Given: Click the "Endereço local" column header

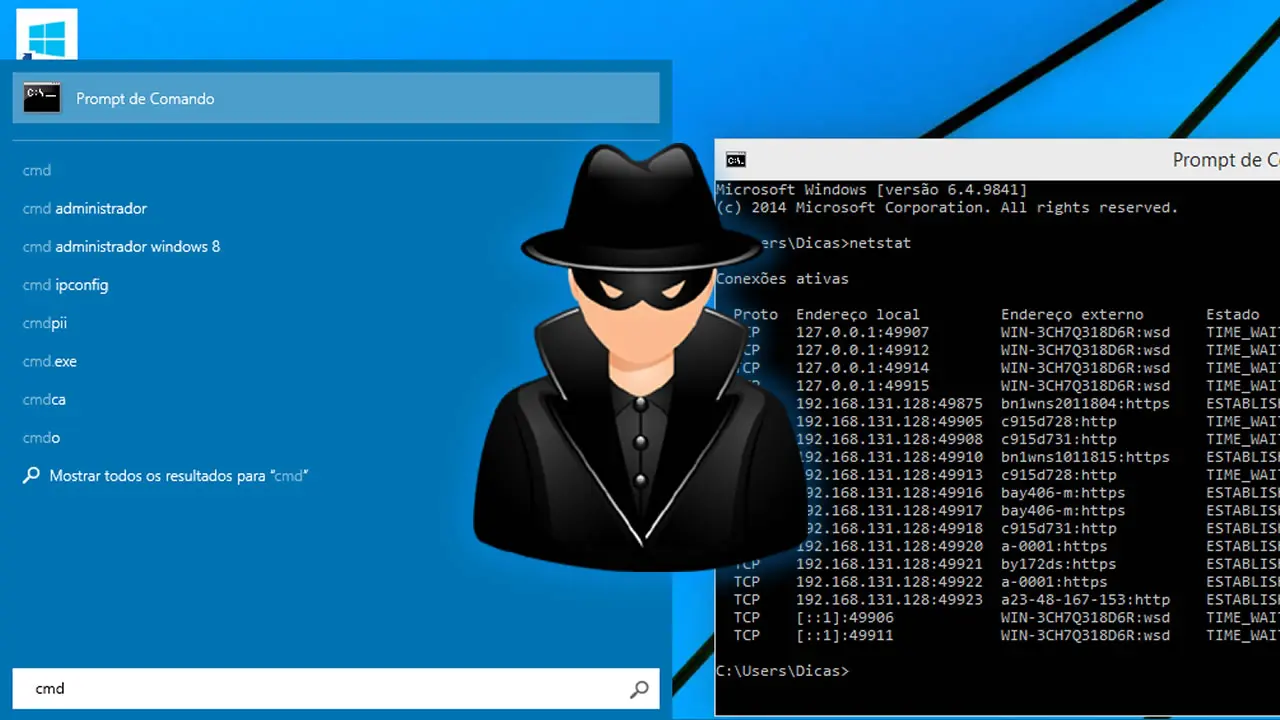Looking at the screenshot, I should 858,315.
